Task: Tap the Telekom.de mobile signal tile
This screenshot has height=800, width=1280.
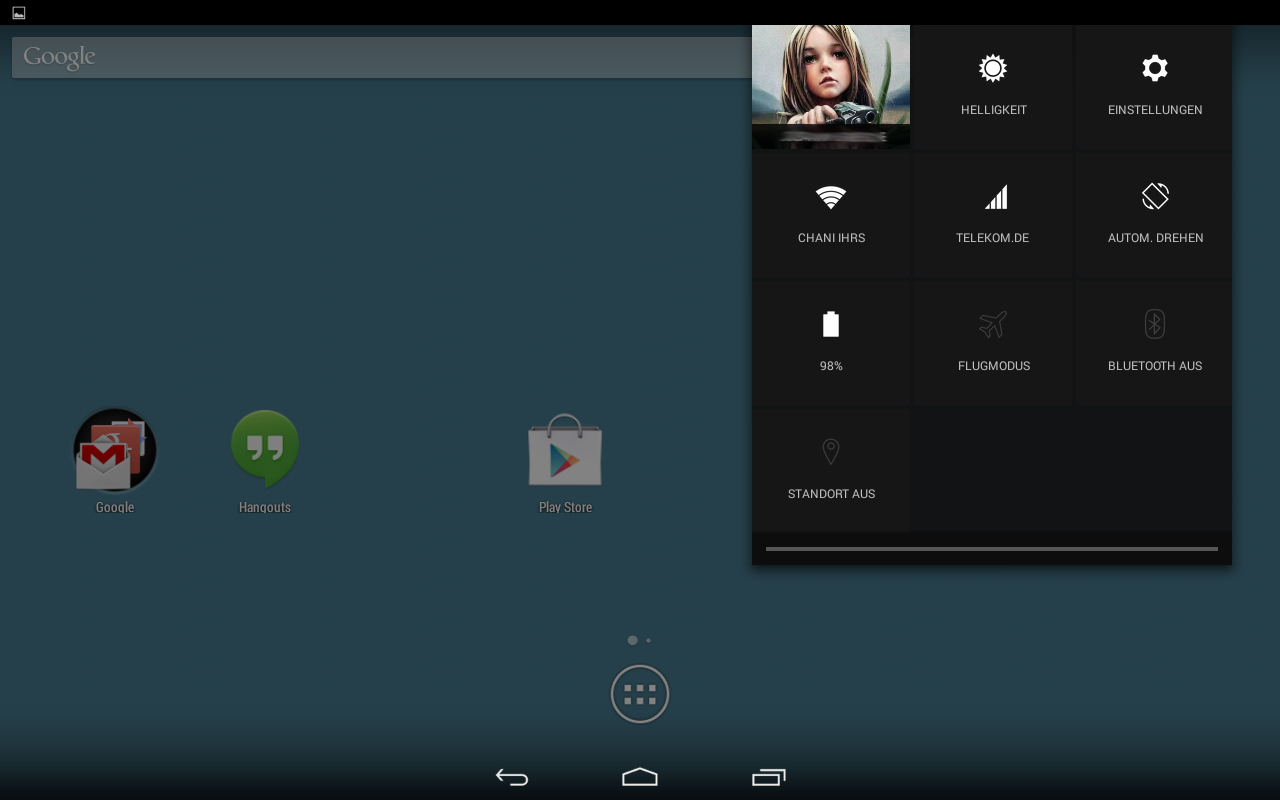Action: [993, 215]
